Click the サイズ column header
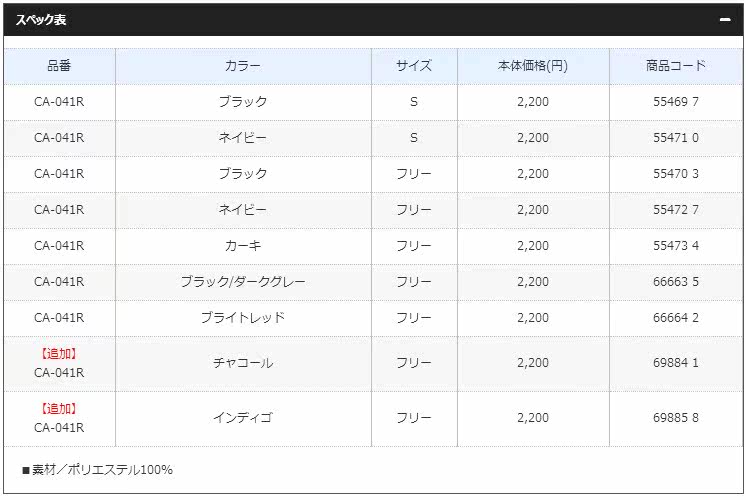746x500 pixels. pos(414,66)
